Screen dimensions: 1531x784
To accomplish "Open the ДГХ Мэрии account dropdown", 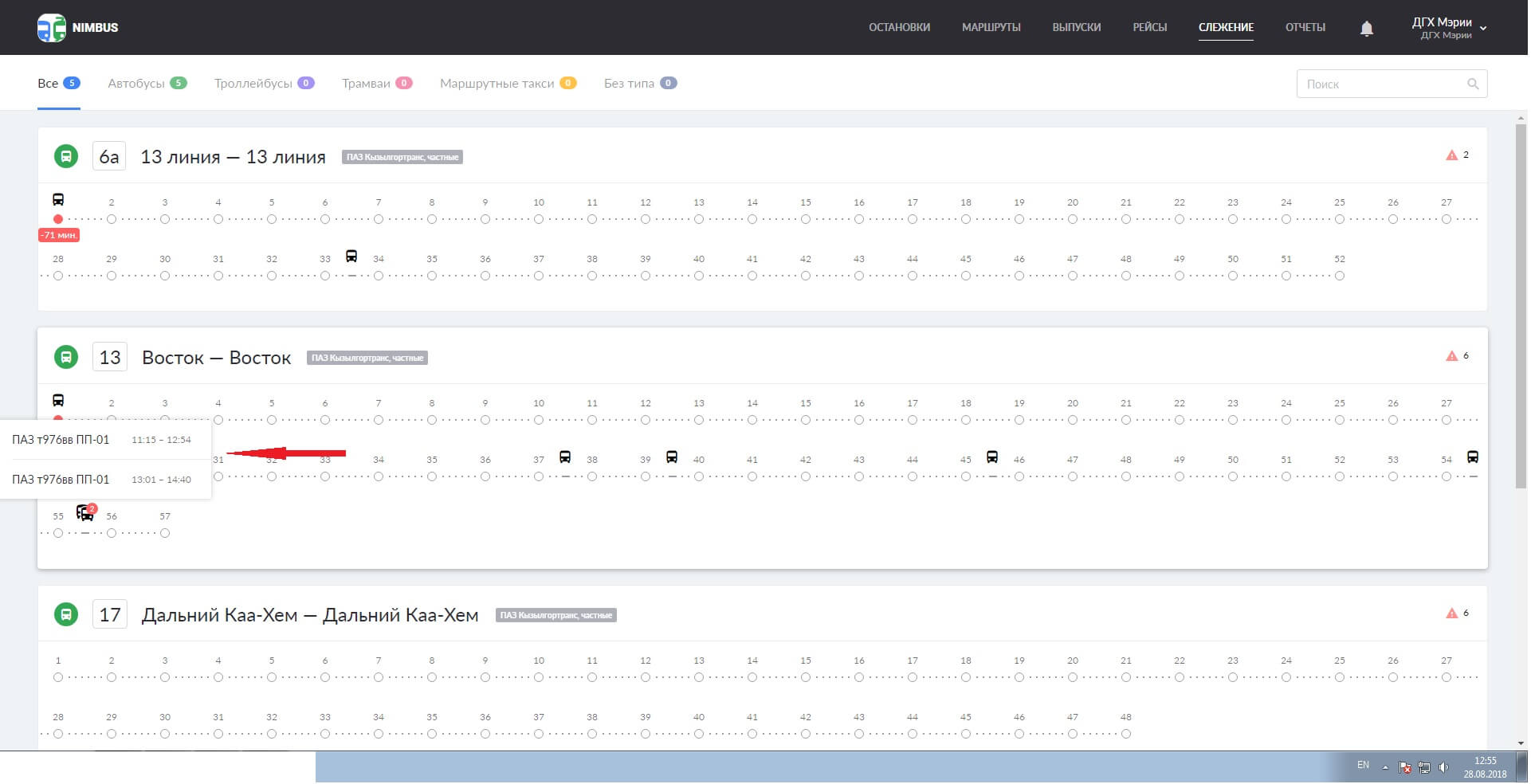I will pyautogui.click(x=1449, y=28).
